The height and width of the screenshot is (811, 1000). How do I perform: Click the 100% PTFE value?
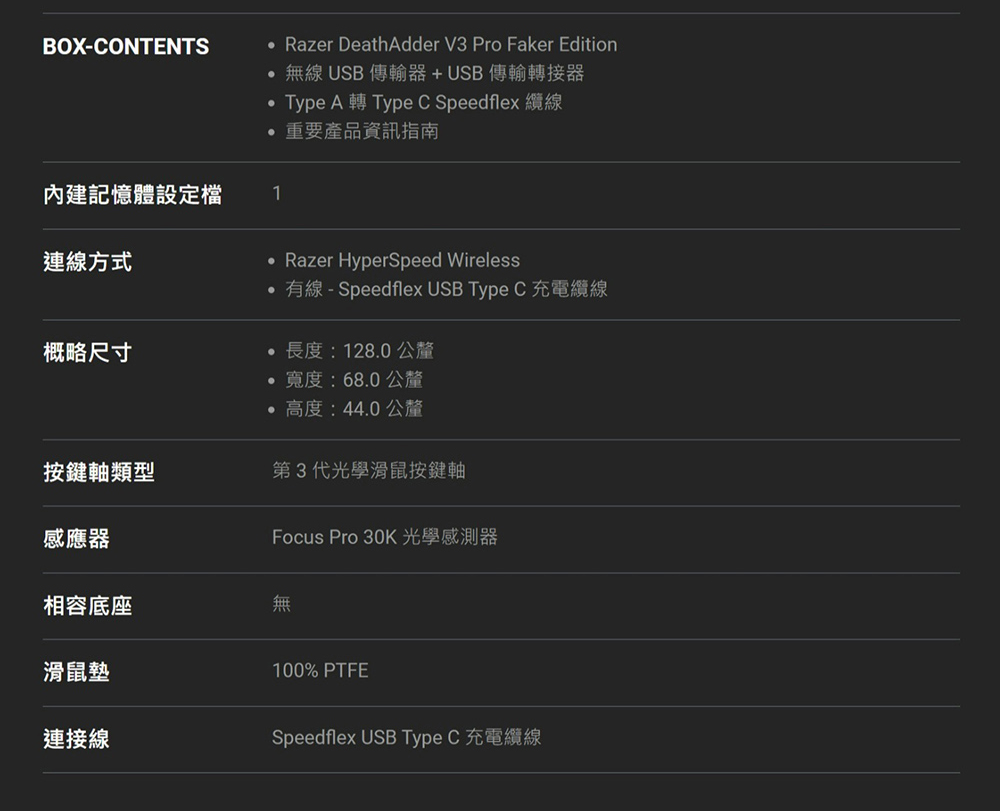(320, 670)
